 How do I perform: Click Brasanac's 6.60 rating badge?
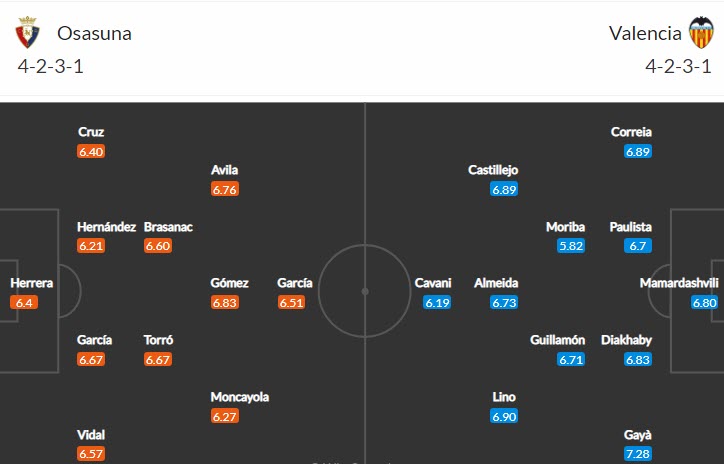pyautogui.click(x=158, y=246)
